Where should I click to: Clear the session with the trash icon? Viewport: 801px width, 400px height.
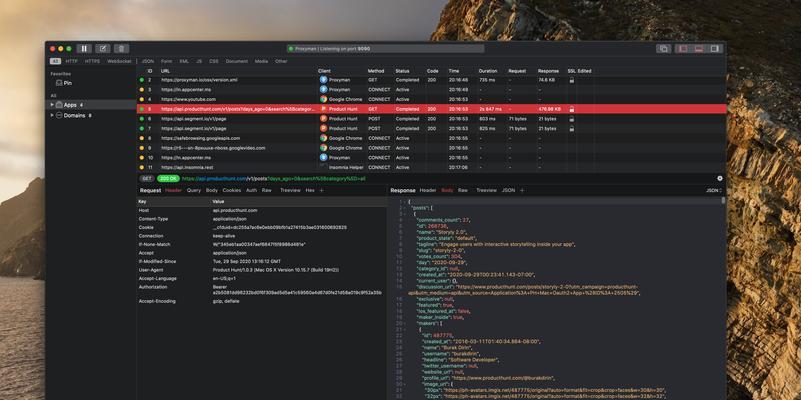pos(121,49)
